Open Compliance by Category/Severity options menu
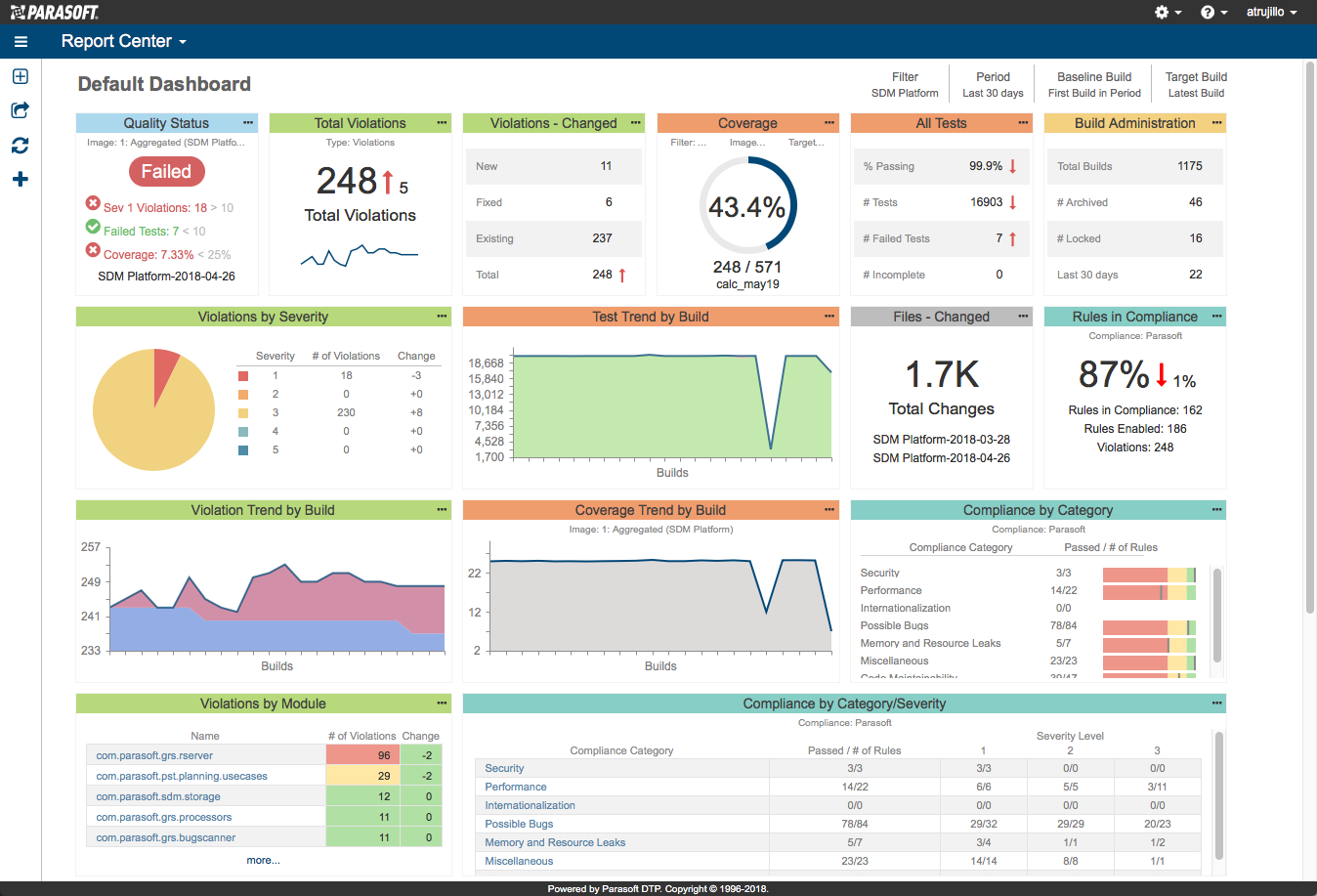Image resolution: width=1317 pixels, height=896 pixels. pyautogui.click(x=1216, y=704)
